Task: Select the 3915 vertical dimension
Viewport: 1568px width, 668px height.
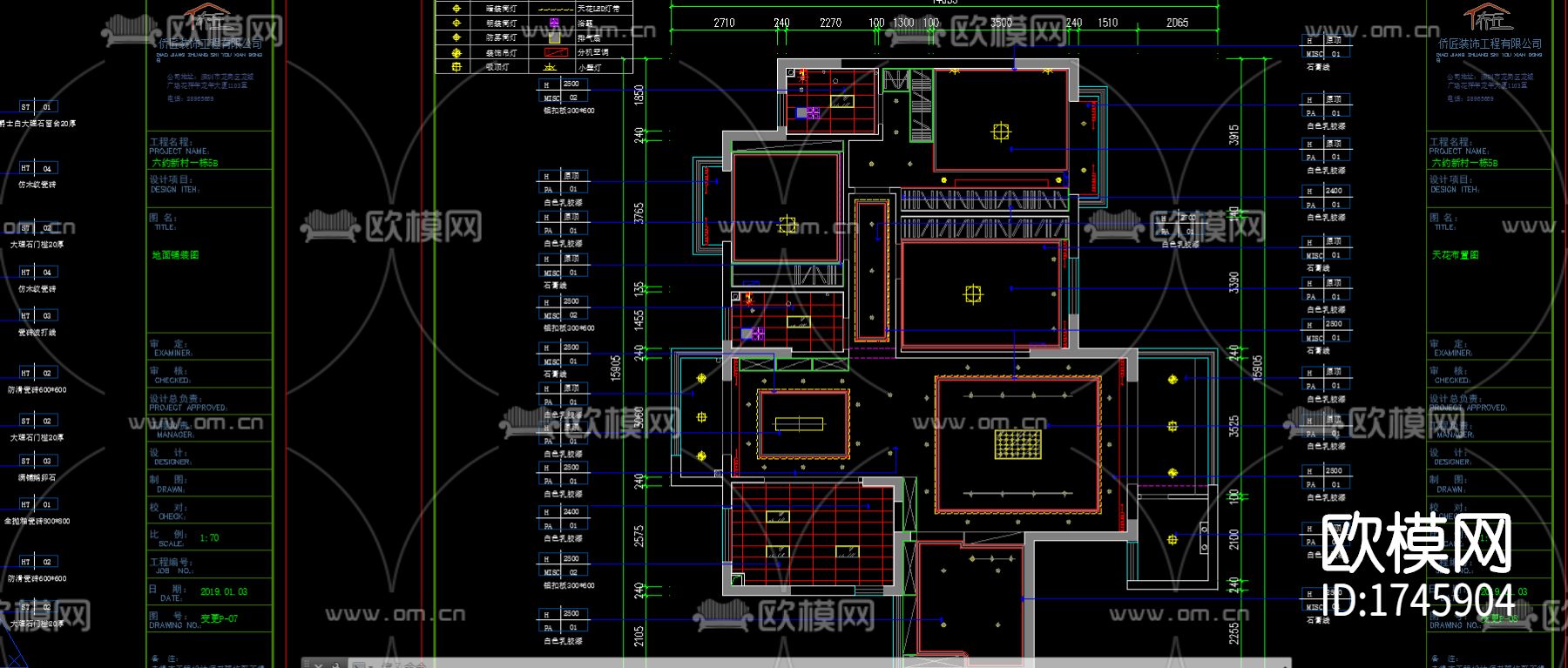Action: point(1233,135)
